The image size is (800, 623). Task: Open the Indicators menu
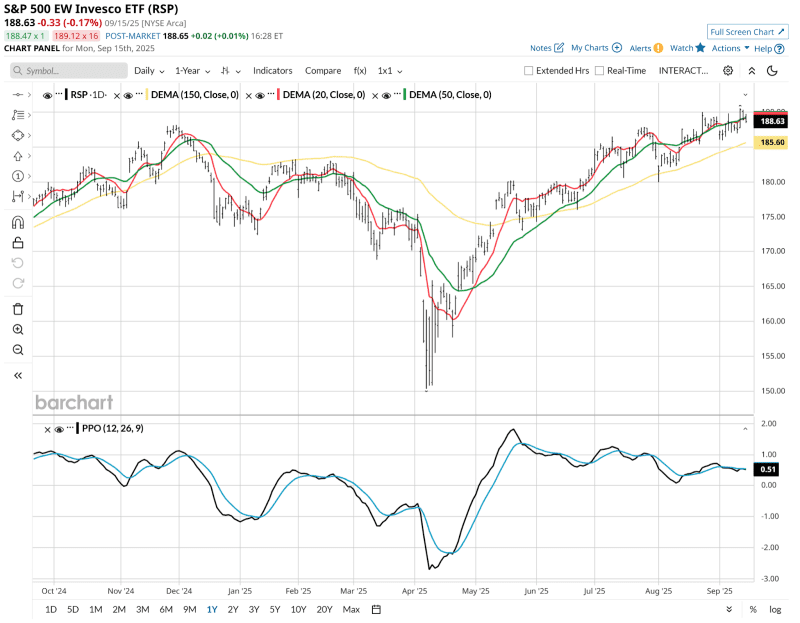click(273, 71)
